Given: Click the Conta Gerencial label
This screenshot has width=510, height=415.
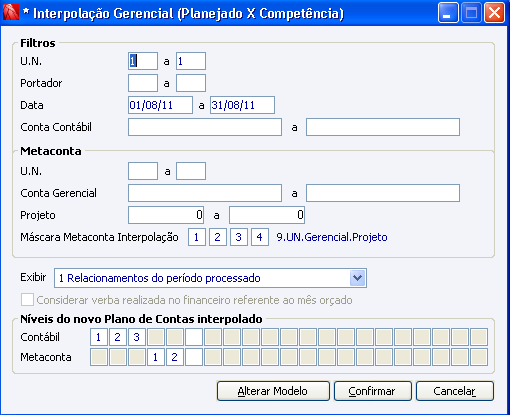Looking at the screenshot, I should tap(58, 193).
